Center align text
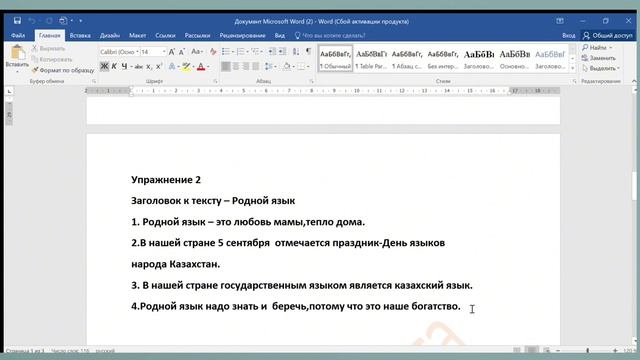Screen dimensions: 640x360 tap(236, 66)
